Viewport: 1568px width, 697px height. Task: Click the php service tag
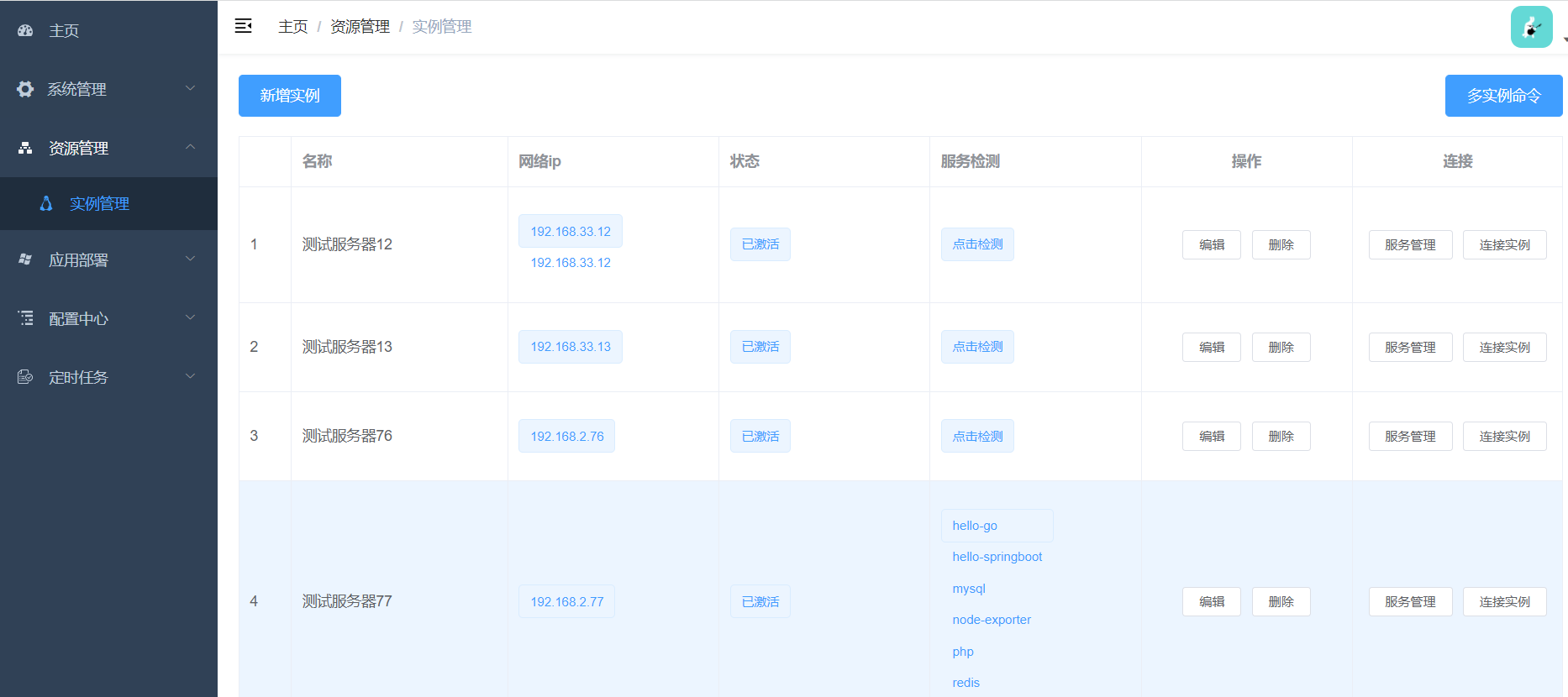point(963,652)
